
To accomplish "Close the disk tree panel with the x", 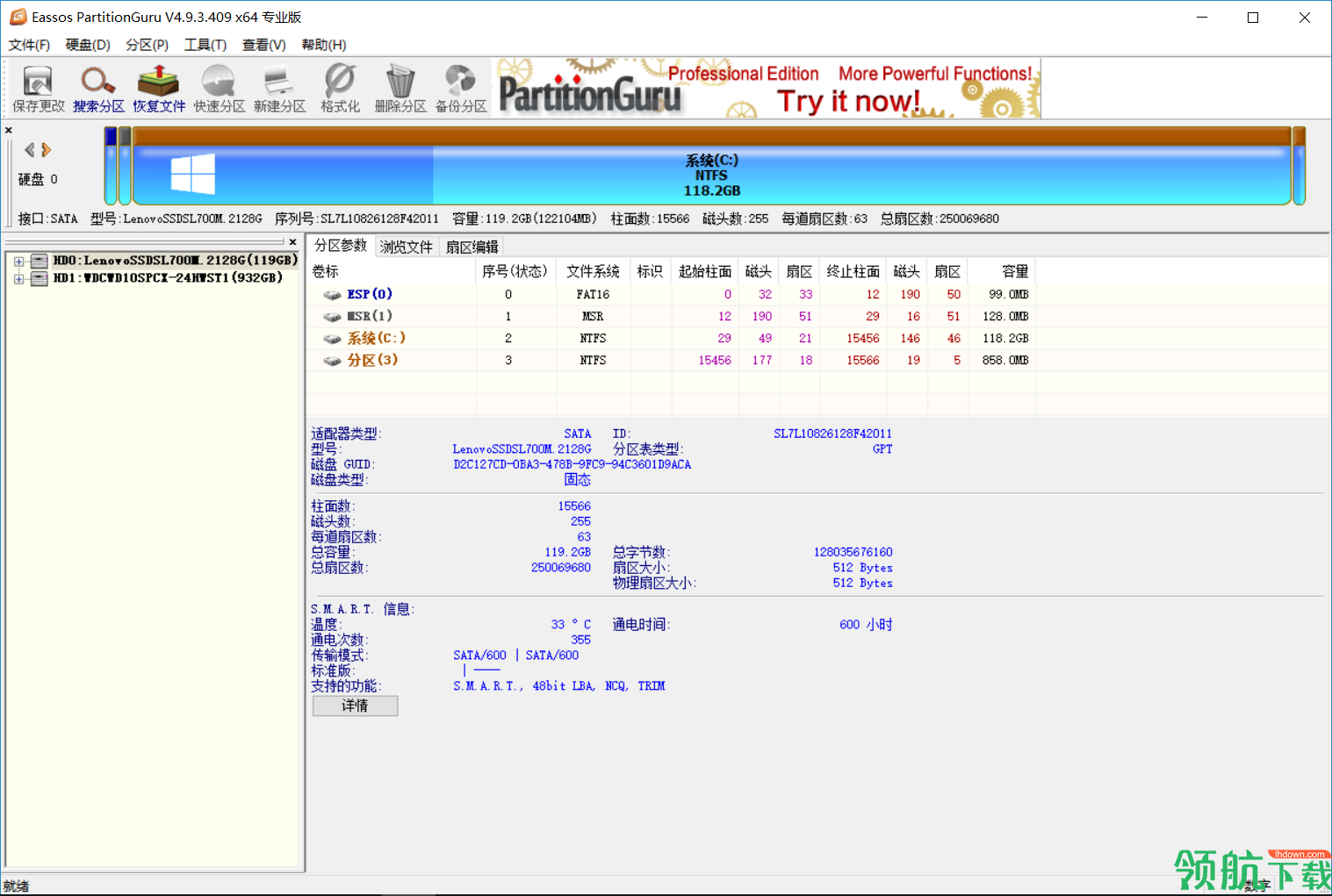I will coord(293,242).
